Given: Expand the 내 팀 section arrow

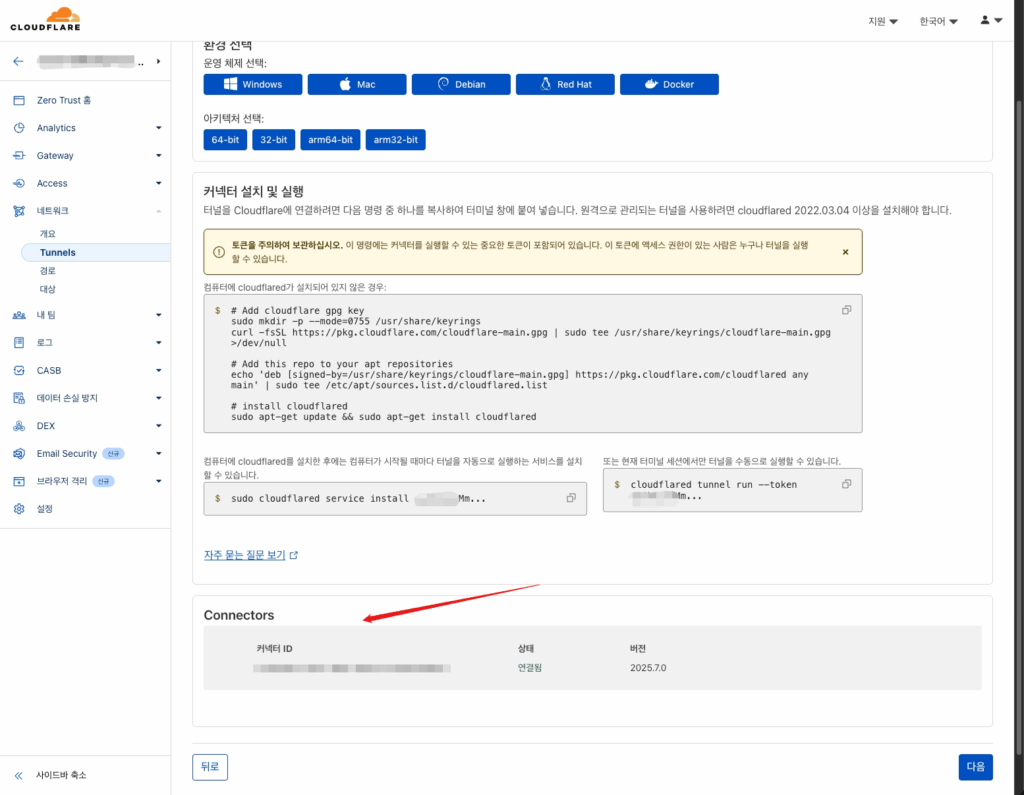Looking at the screenshot, I should click(x=159, y=315).
